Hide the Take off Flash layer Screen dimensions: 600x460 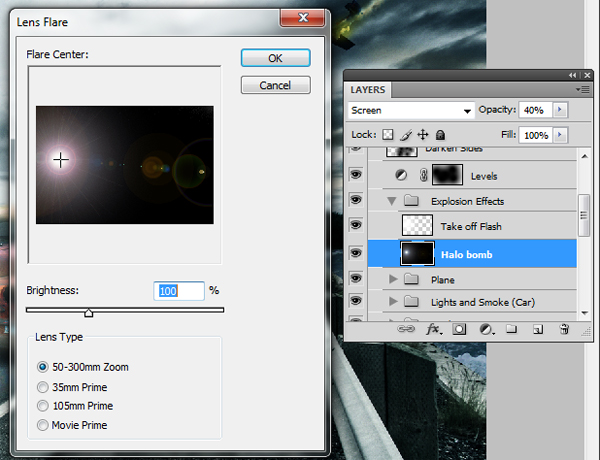[x=355, y=225]
